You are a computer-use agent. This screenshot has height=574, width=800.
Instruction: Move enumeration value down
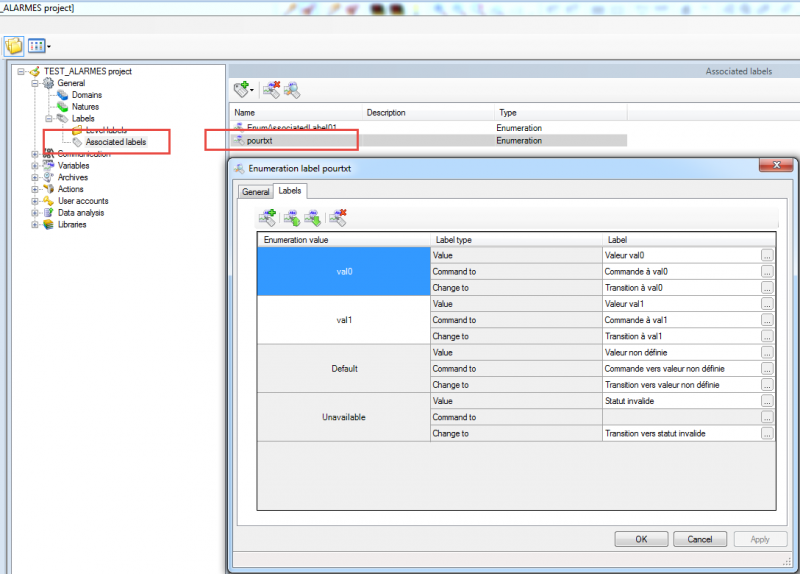[313, 218]
